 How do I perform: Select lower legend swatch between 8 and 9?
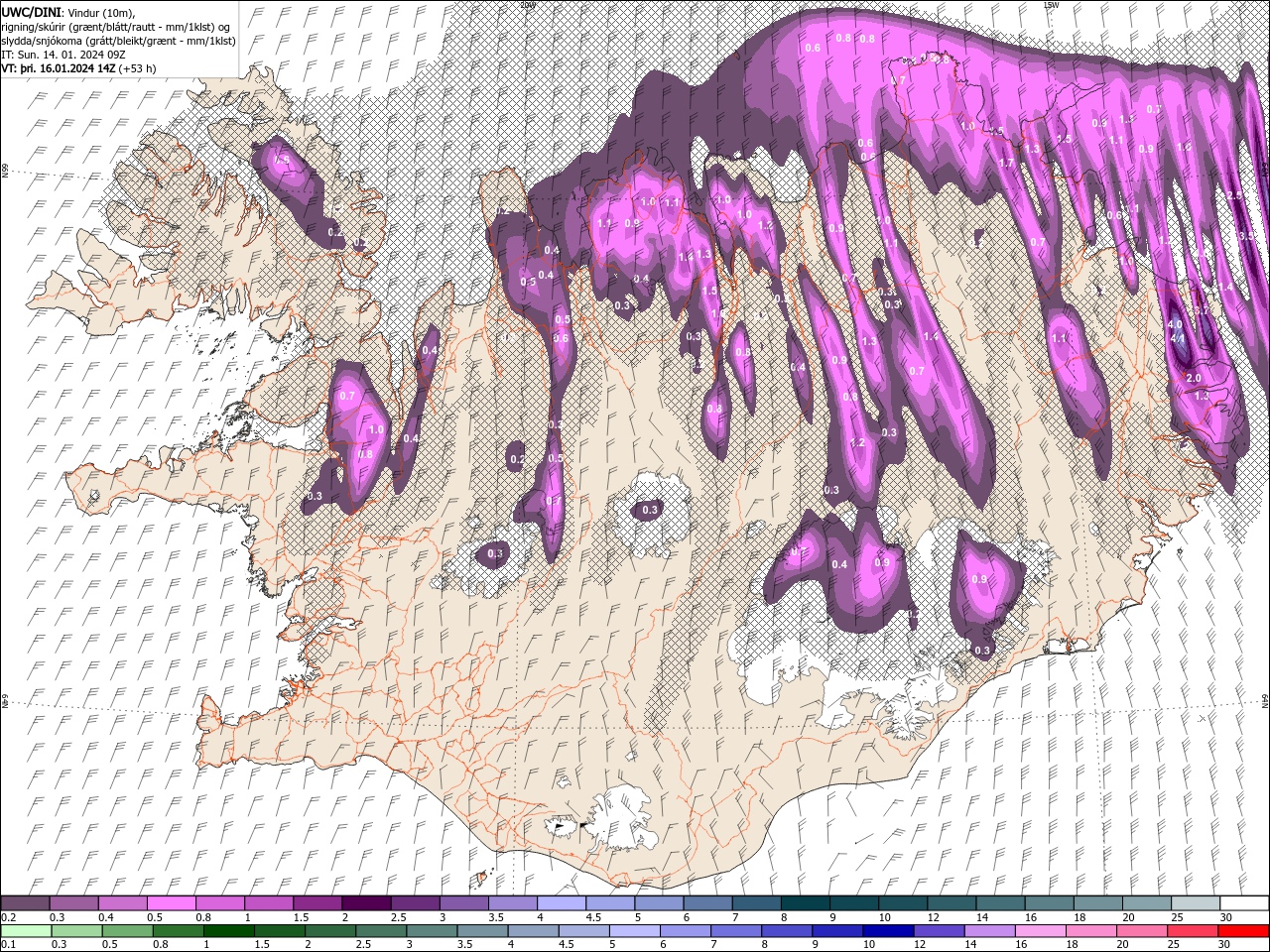point(786,931)
